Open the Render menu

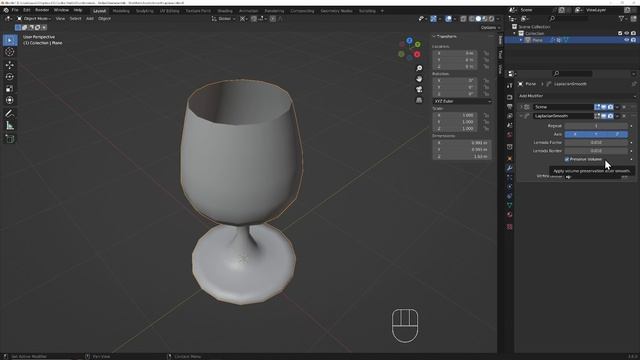click(42, 10)
